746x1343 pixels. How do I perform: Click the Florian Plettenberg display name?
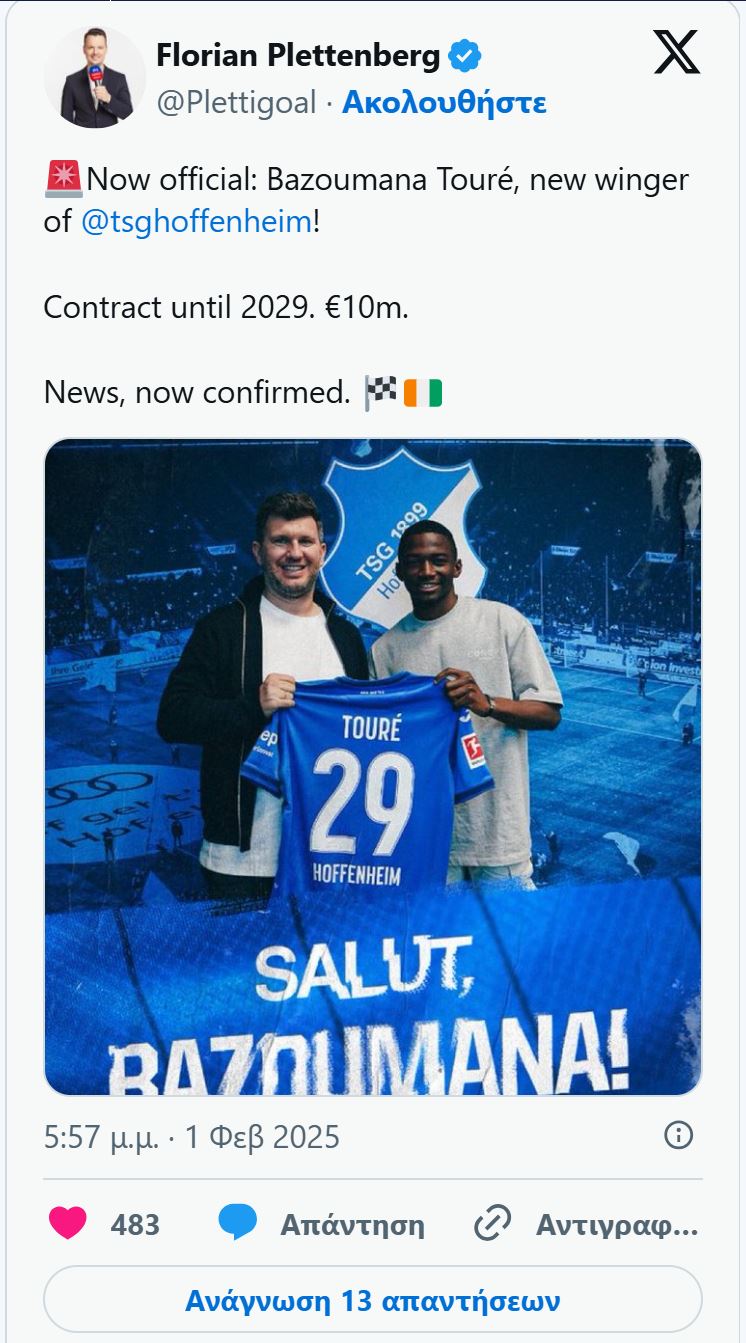pos(298,57)
